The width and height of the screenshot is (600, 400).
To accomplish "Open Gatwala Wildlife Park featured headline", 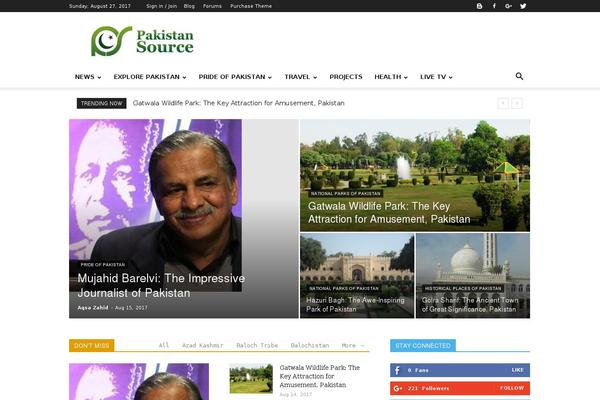I will [389, 212].
